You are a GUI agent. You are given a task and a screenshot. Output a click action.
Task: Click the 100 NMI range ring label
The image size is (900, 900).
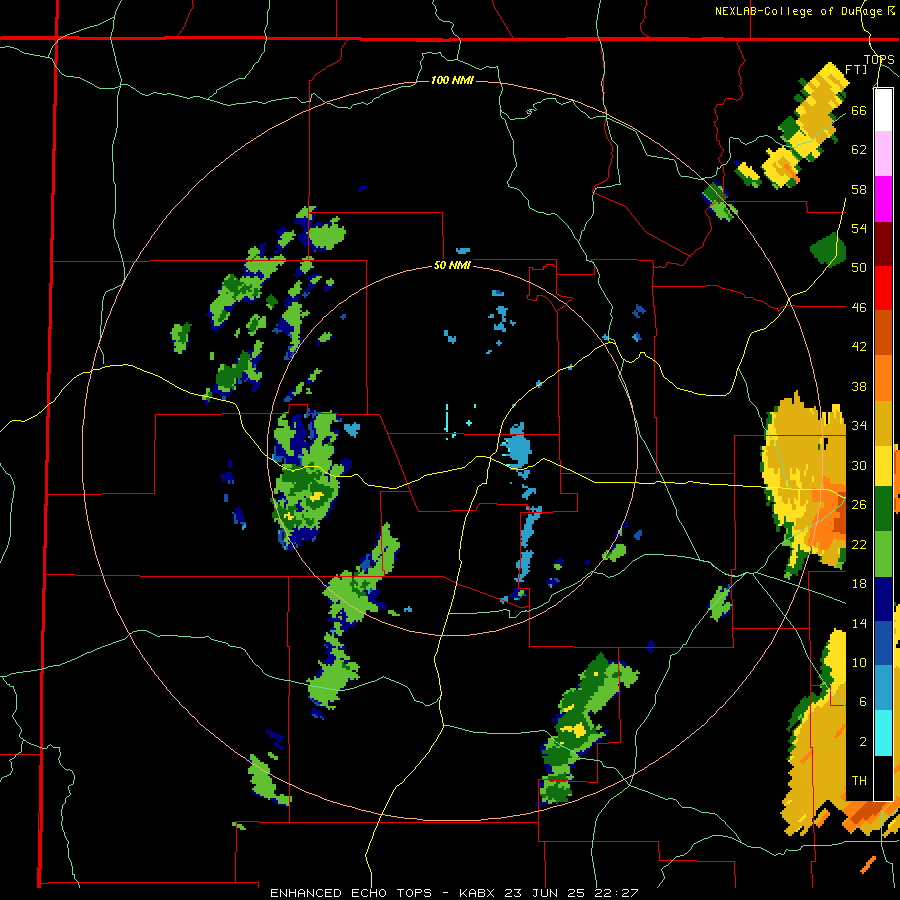tap(452, 80)
